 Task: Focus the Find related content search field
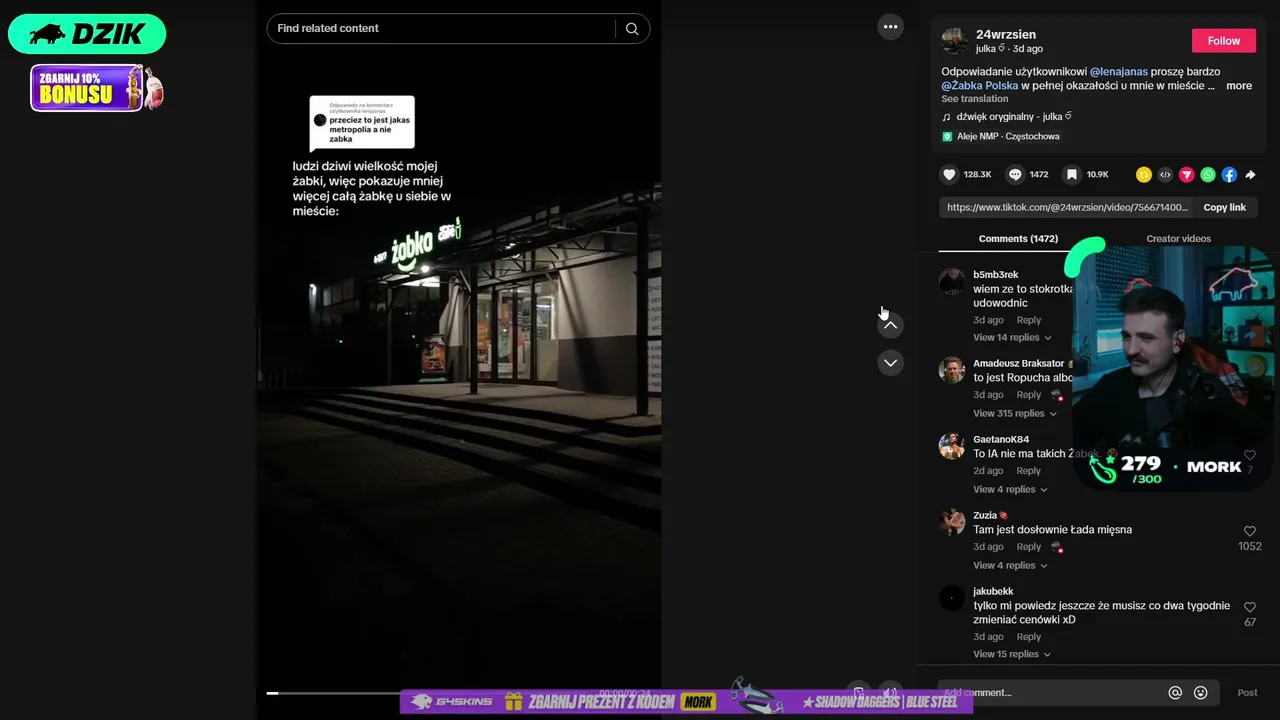coord(440,28)
